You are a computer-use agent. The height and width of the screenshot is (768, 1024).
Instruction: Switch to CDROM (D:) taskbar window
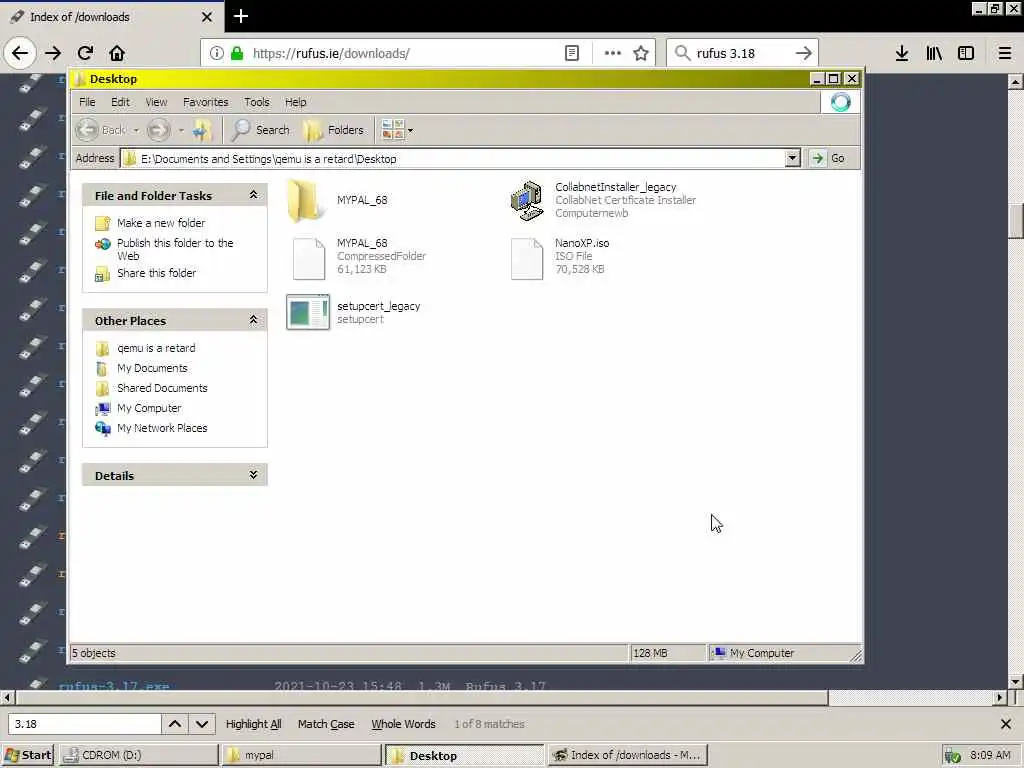139,755
